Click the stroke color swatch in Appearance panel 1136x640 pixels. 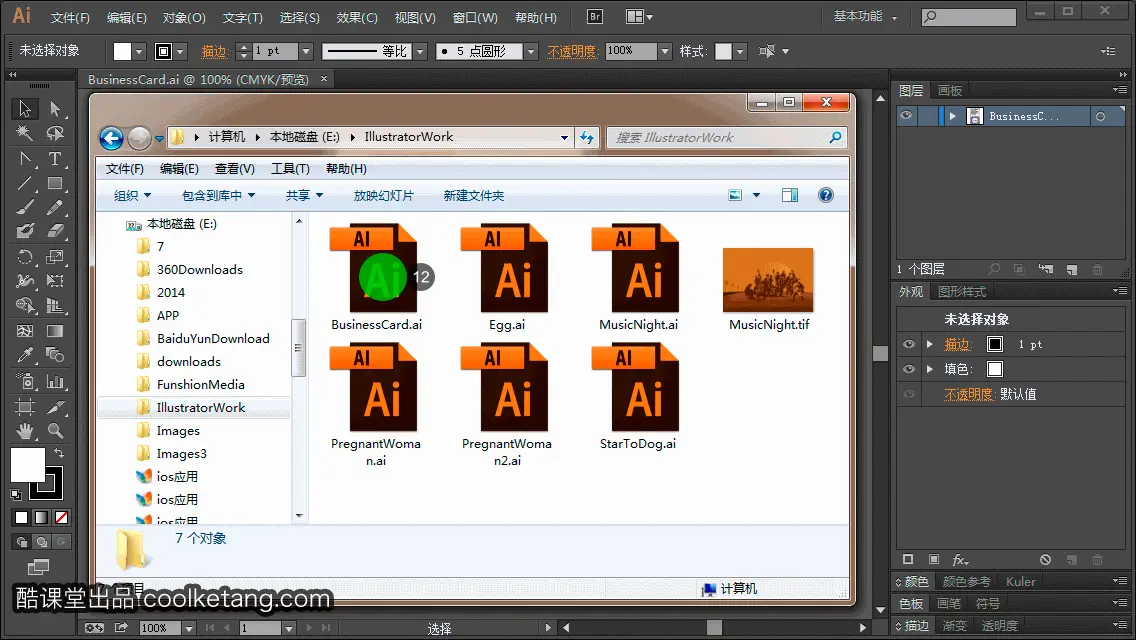pos(995,344)
